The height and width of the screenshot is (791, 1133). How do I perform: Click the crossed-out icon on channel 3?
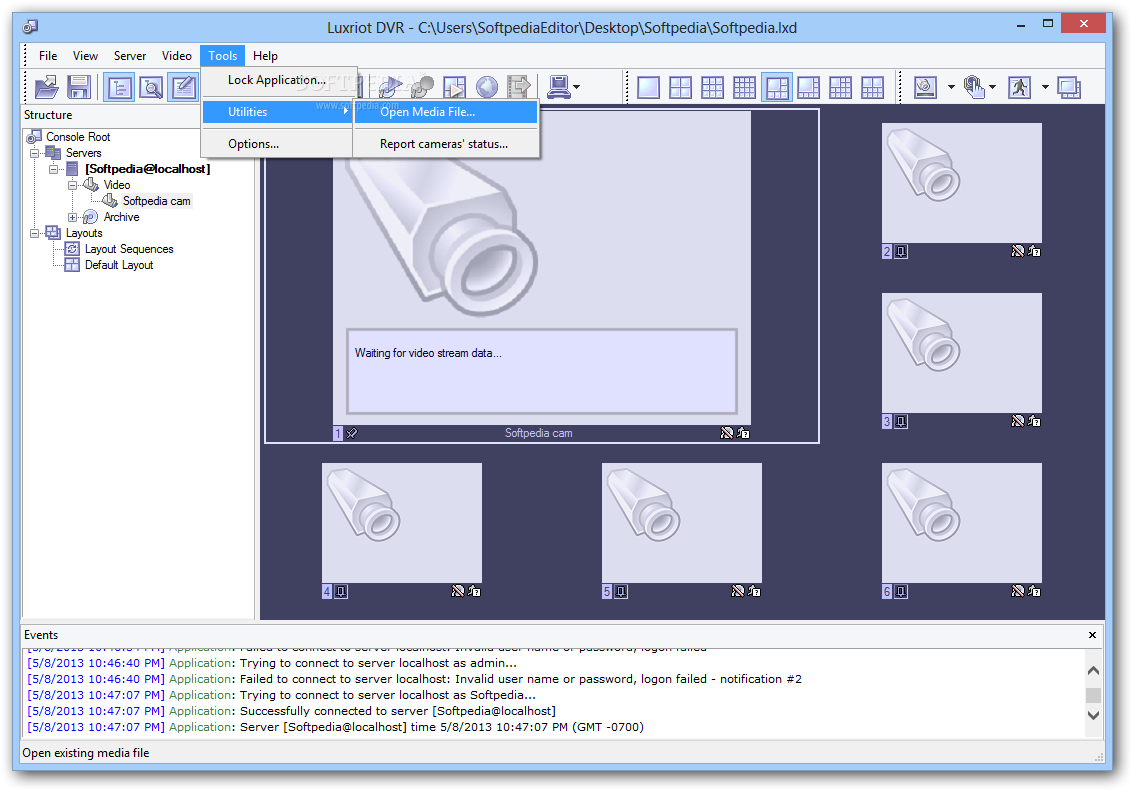(x=1017, y=421)
